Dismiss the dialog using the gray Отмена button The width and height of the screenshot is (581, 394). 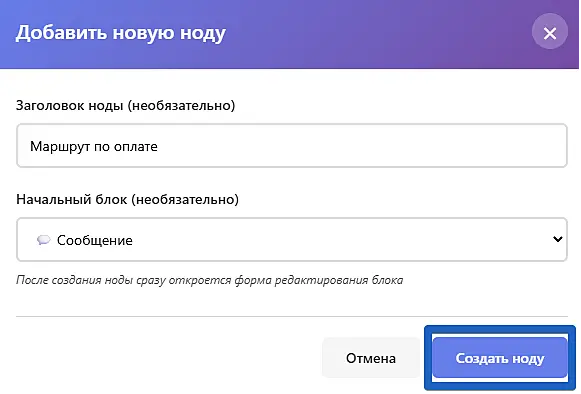pyautogui.click(x=371, y=358)
